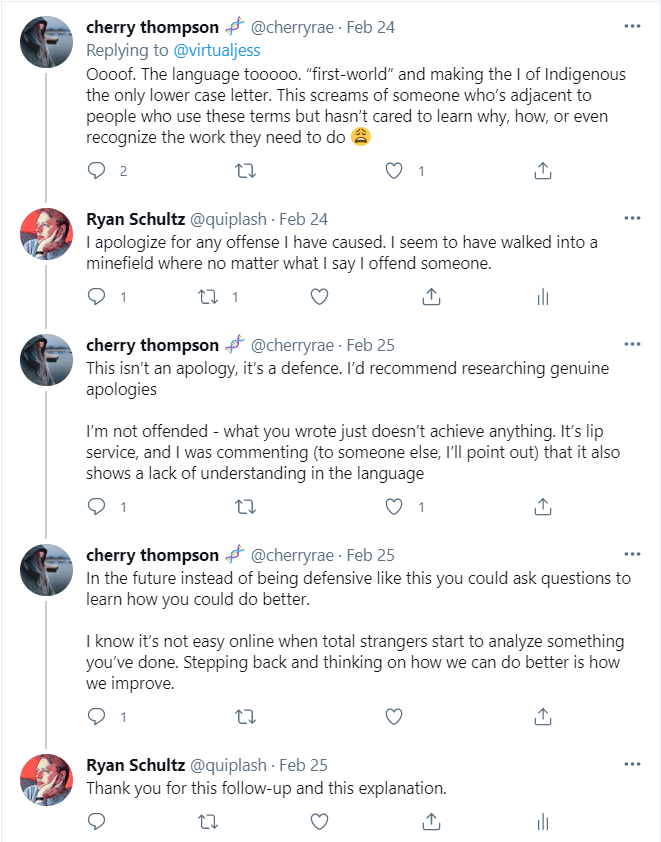The image size is (661, 842).
Task: Reply to the "This isn't an apology" tweet
Action: coord(97,507)
